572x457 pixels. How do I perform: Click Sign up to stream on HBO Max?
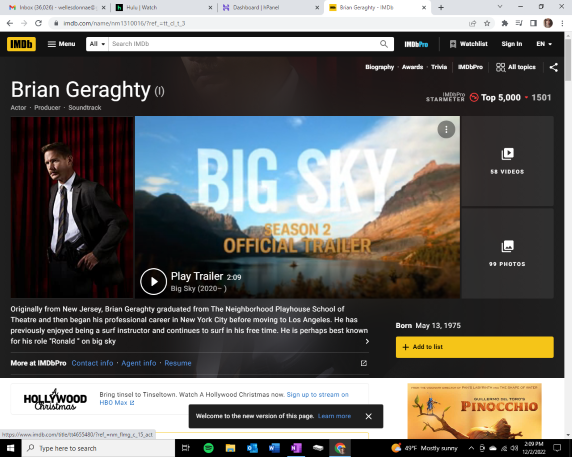(x=224, y=399)
